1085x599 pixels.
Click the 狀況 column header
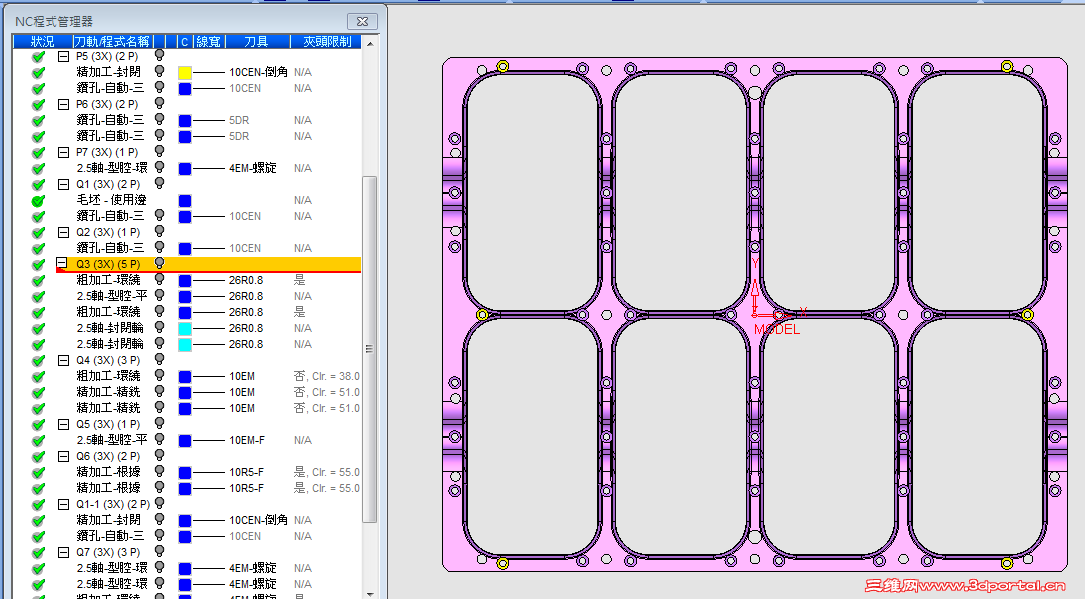[x=43, y=42]
